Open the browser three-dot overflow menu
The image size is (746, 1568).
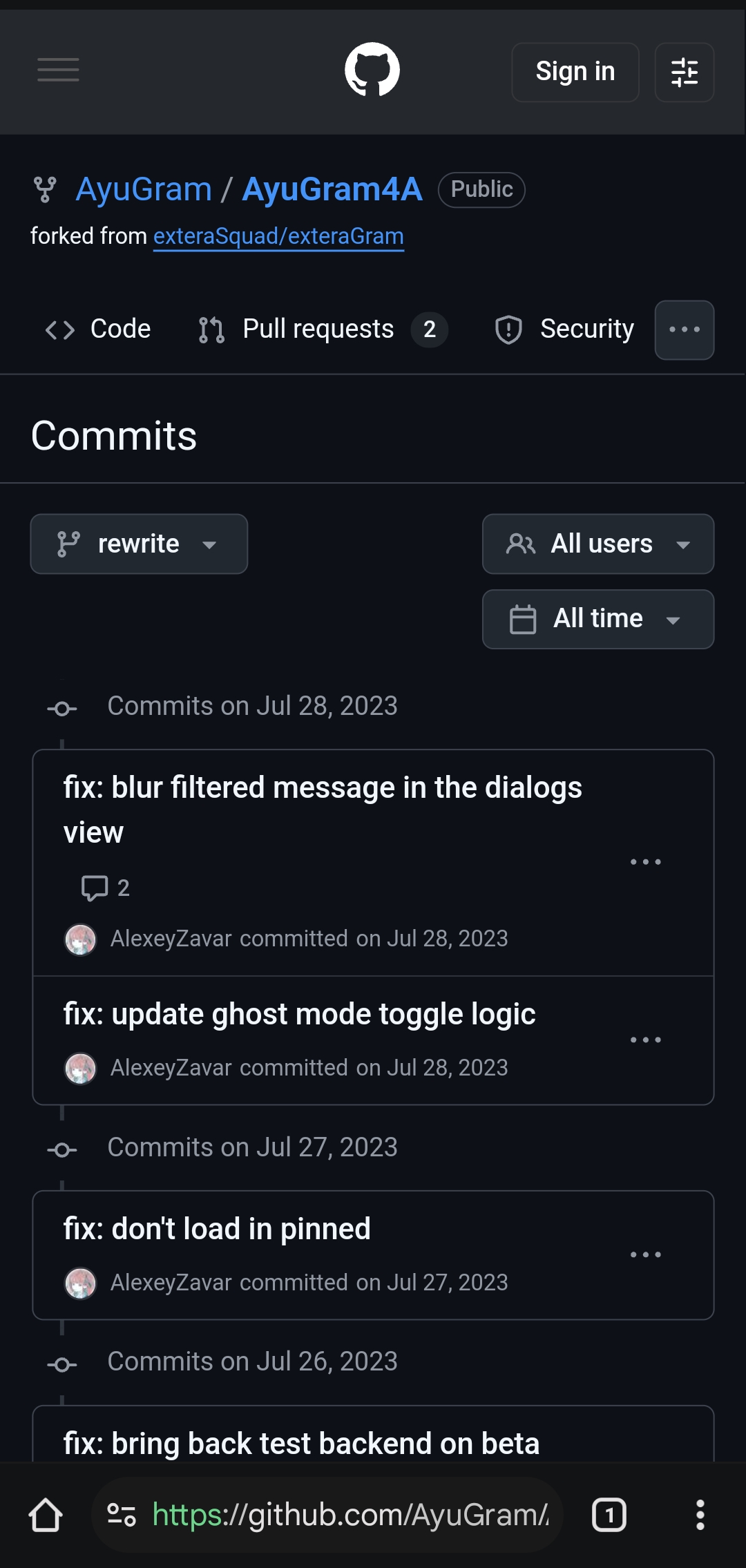pos(700,1515)
